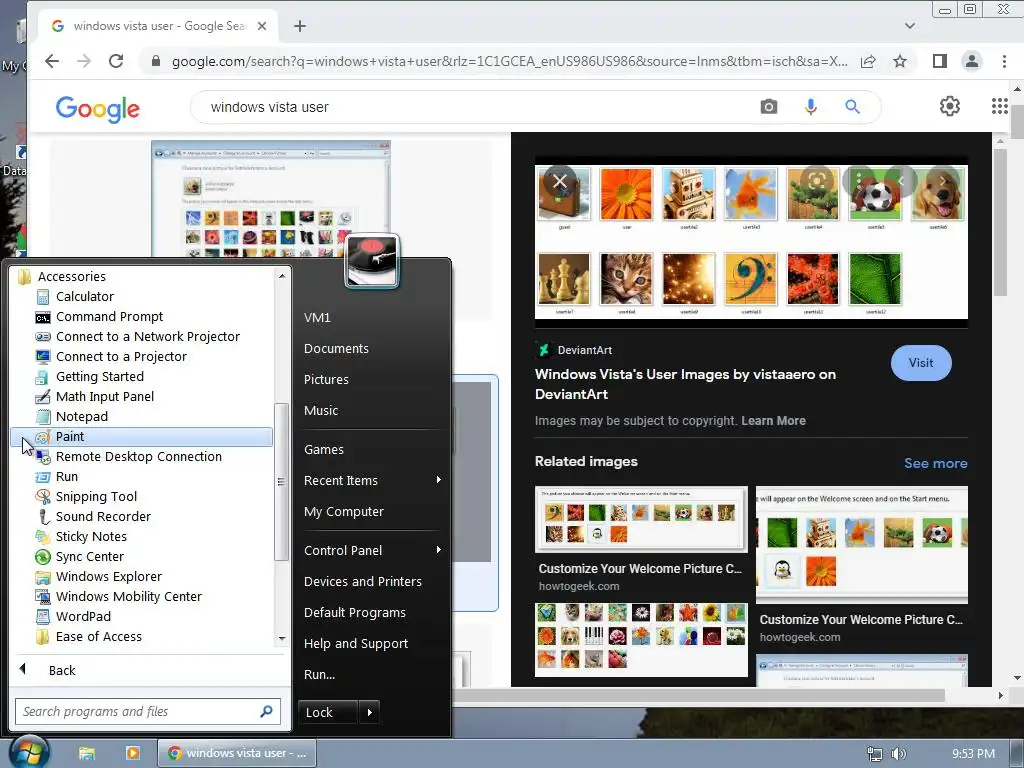Open Pictures in Start menu
The image size is (1024, 768).
pos(327,379)
